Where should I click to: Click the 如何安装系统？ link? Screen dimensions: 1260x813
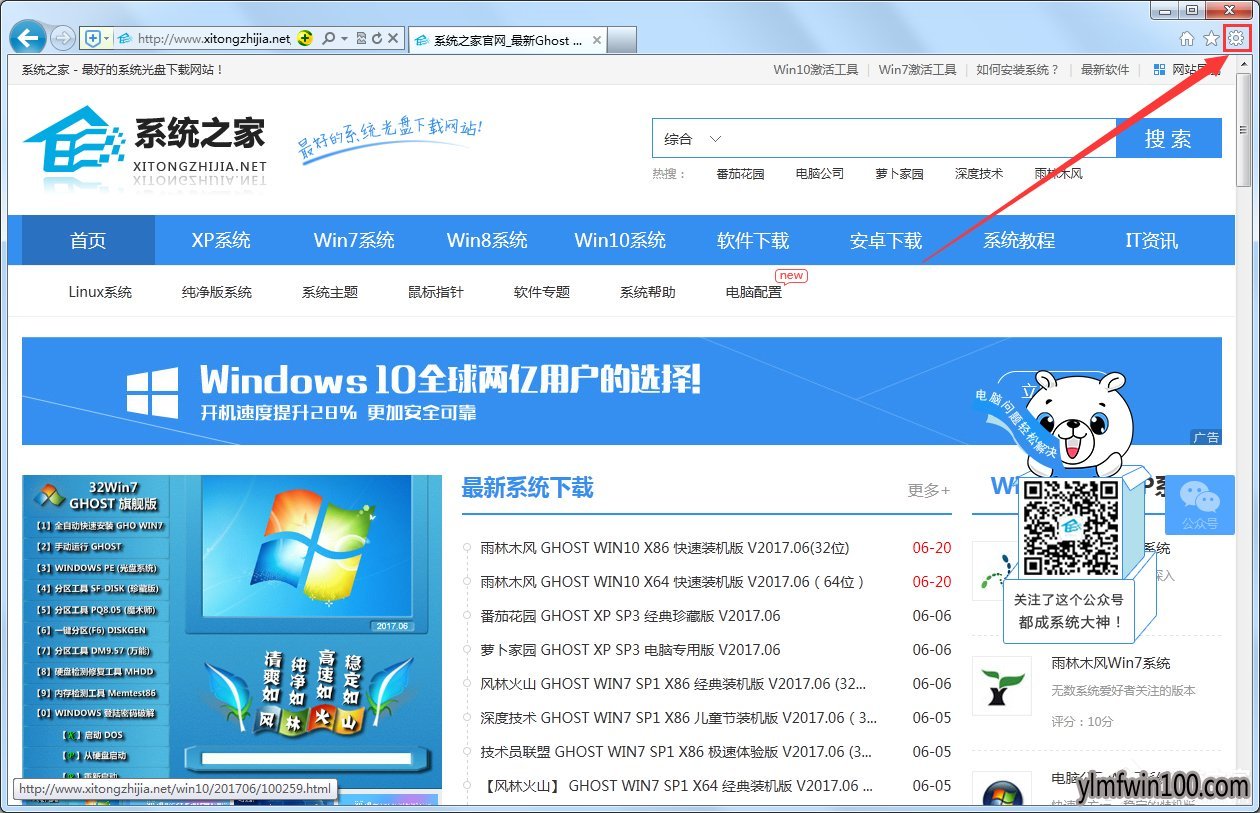pyautogui.click(x=1017, y=69)
